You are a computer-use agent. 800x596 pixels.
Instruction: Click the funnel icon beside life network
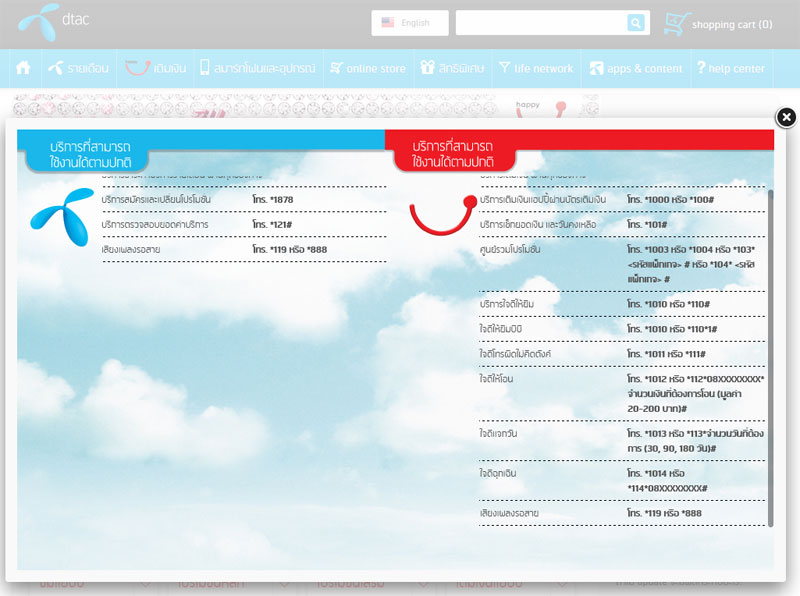[x=504, y=67]
